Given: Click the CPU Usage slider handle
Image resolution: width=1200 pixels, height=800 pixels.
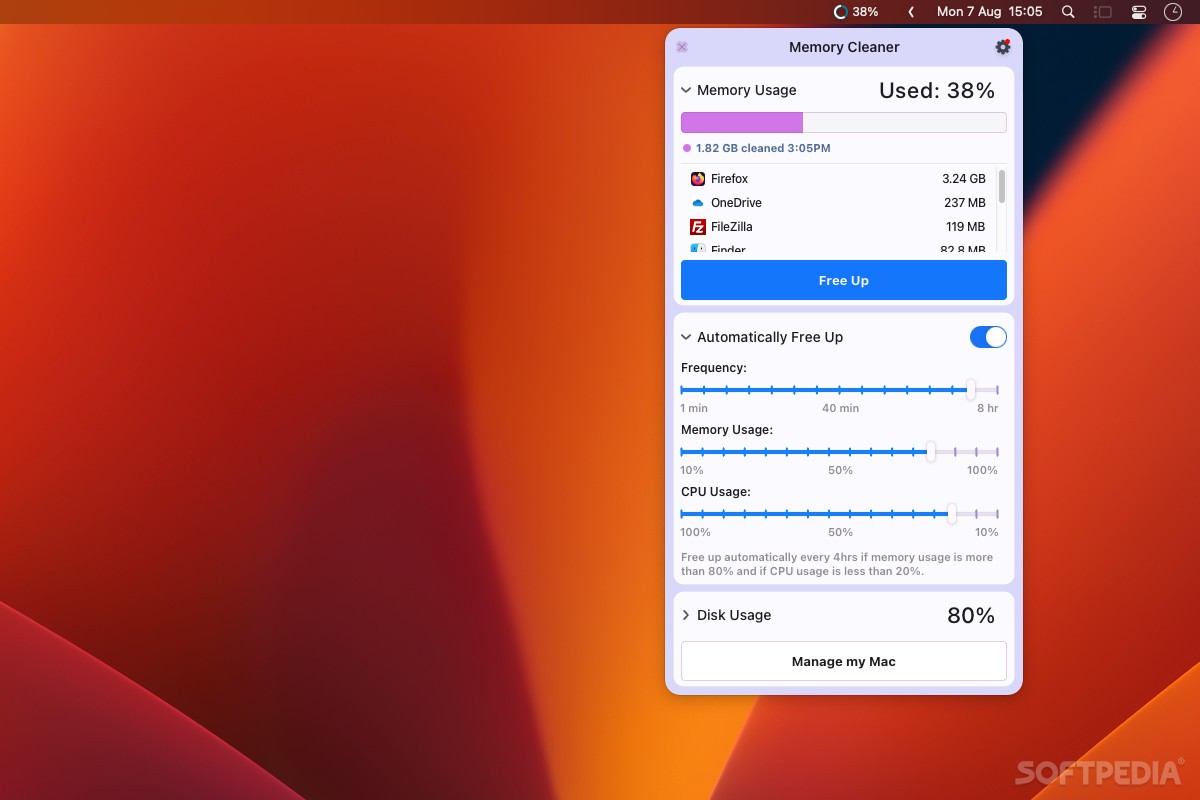Looking at the screenshot, I should point(952,514).
